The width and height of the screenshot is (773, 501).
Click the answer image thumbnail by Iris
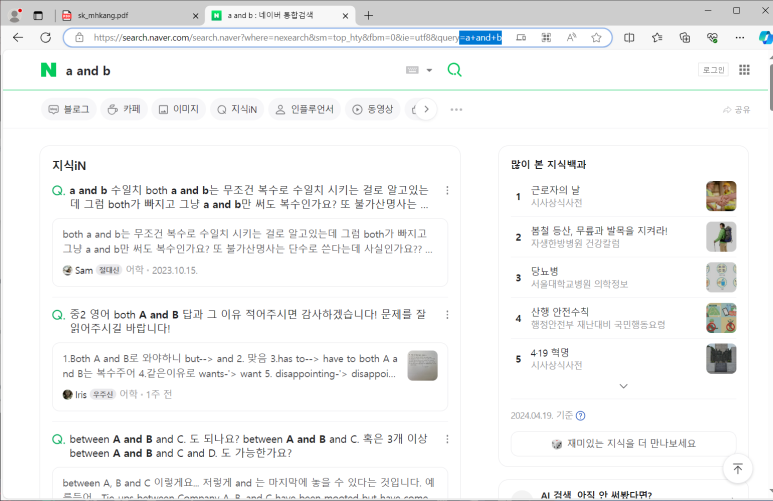click(x=422, y=365)
